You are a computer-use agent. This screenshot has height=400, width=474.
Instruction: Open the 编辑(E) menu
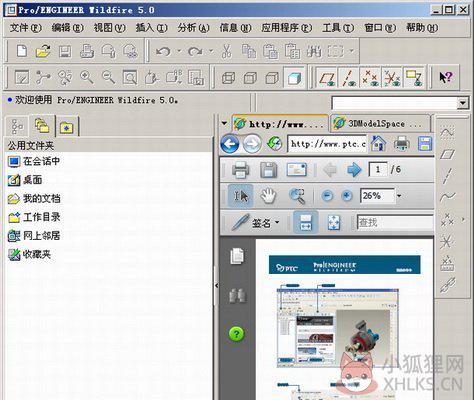click(67, 28)
